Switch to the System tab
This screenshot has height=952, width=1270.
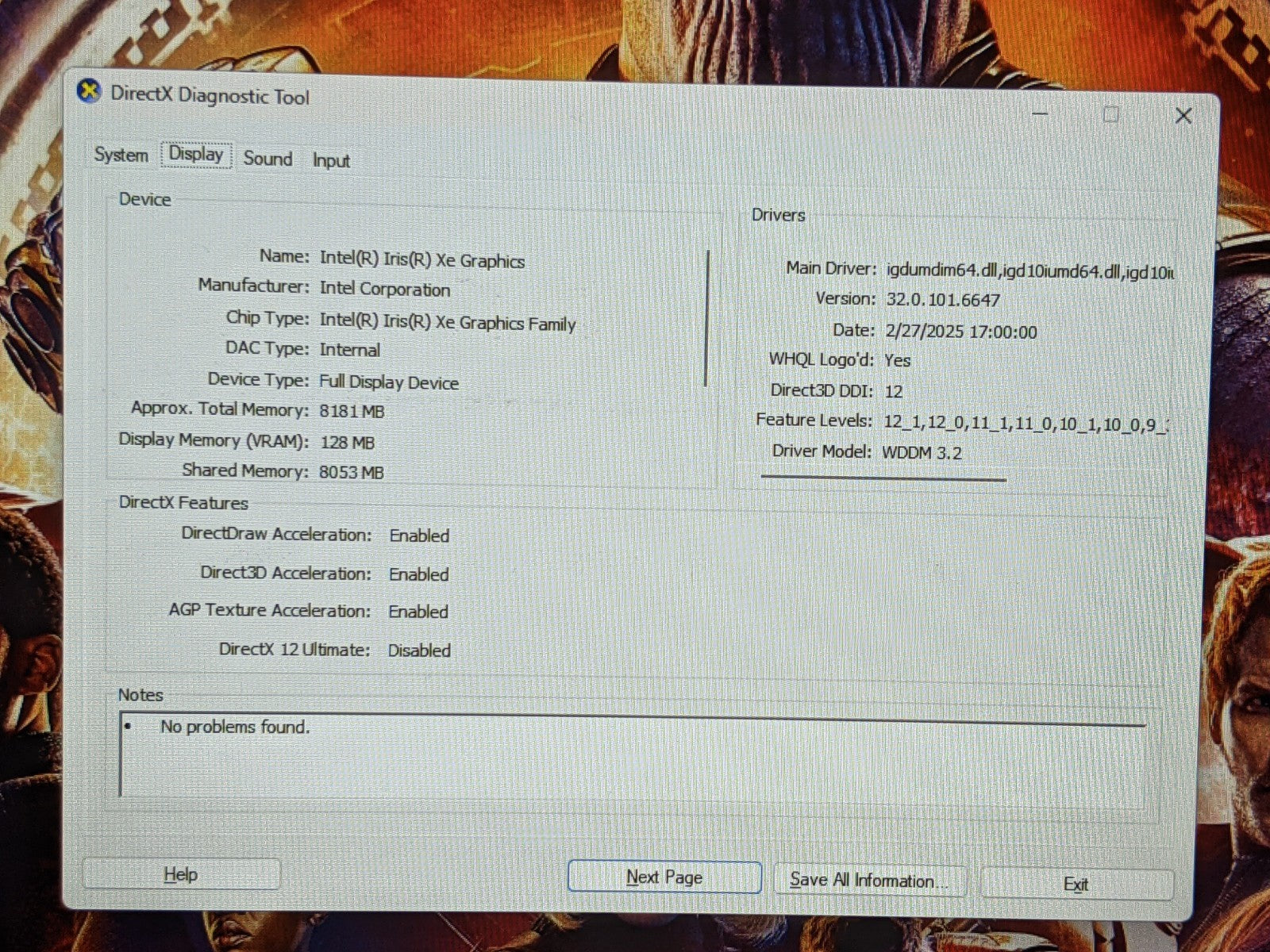[121, 155]
